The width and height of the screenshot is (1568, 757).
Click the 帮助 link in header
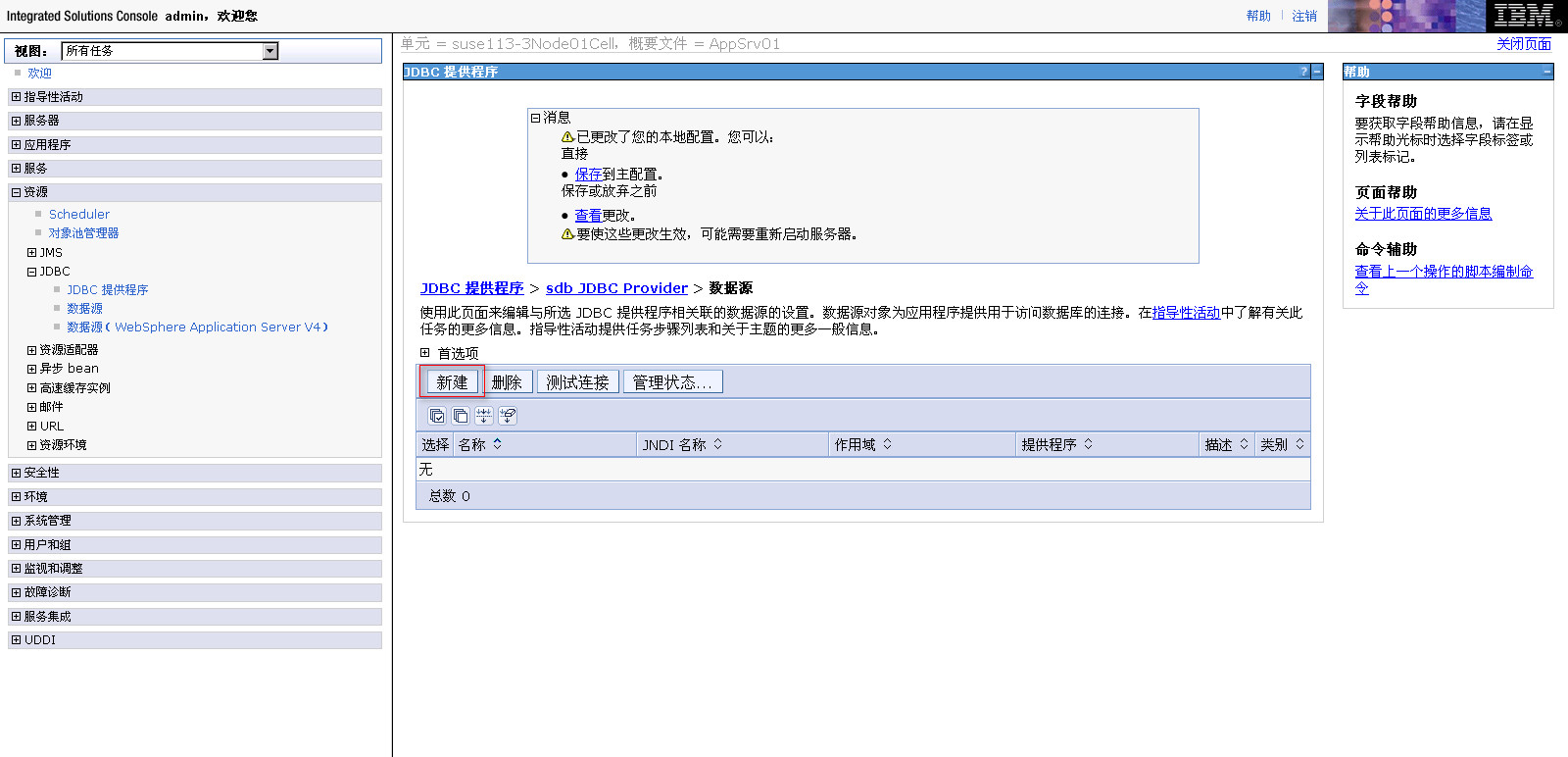click(1258, 16)
